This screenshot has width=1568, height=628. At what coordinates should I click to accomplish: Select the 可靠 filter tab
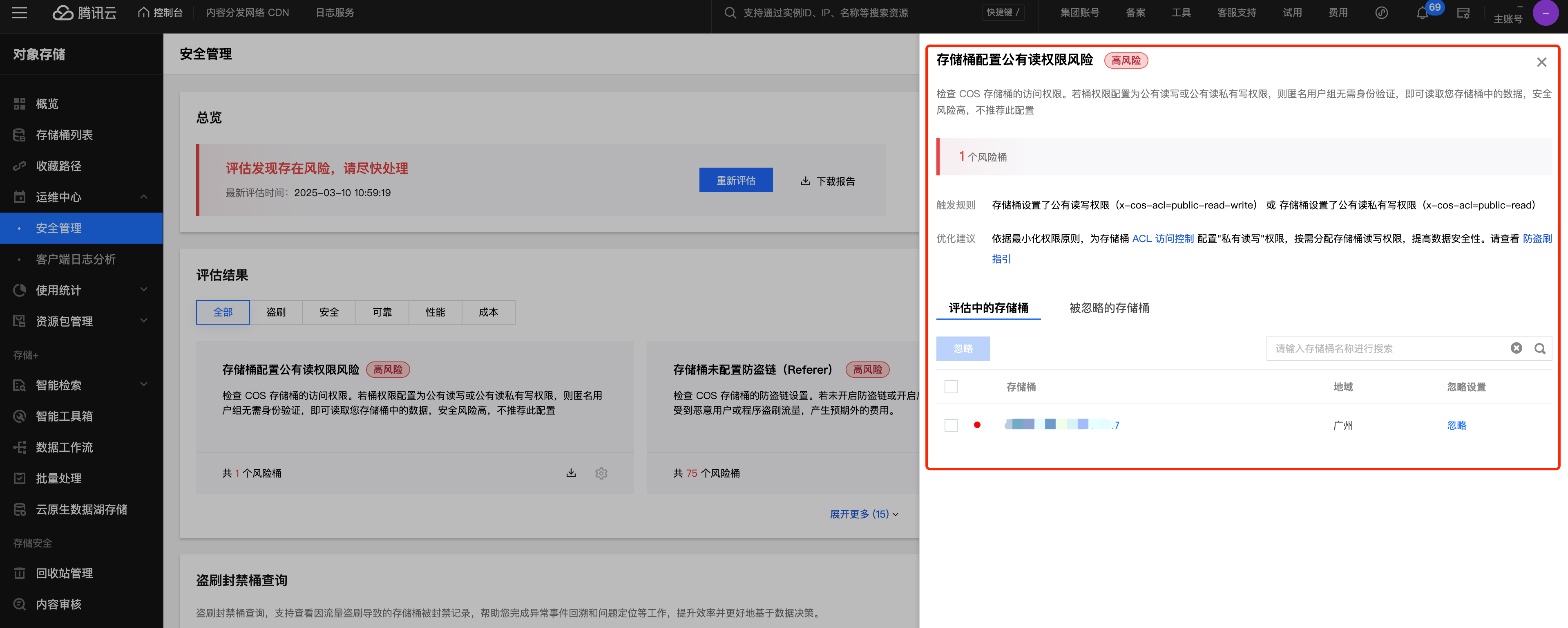click(382, 312)
